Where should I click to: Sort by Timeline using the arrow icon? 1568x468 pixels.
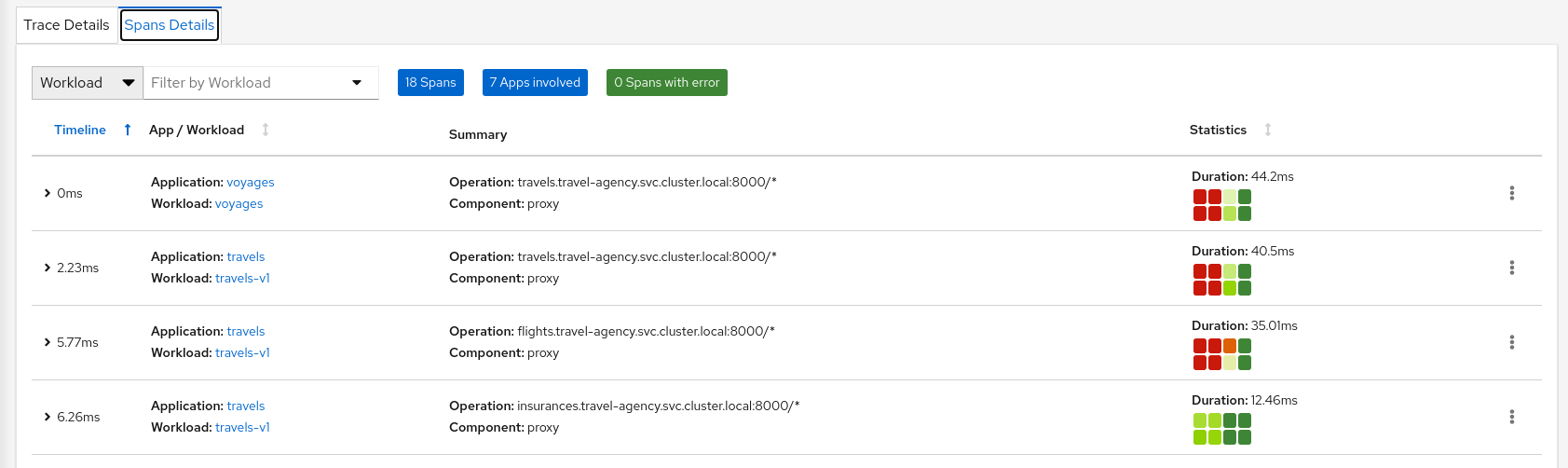pos(128,130)
